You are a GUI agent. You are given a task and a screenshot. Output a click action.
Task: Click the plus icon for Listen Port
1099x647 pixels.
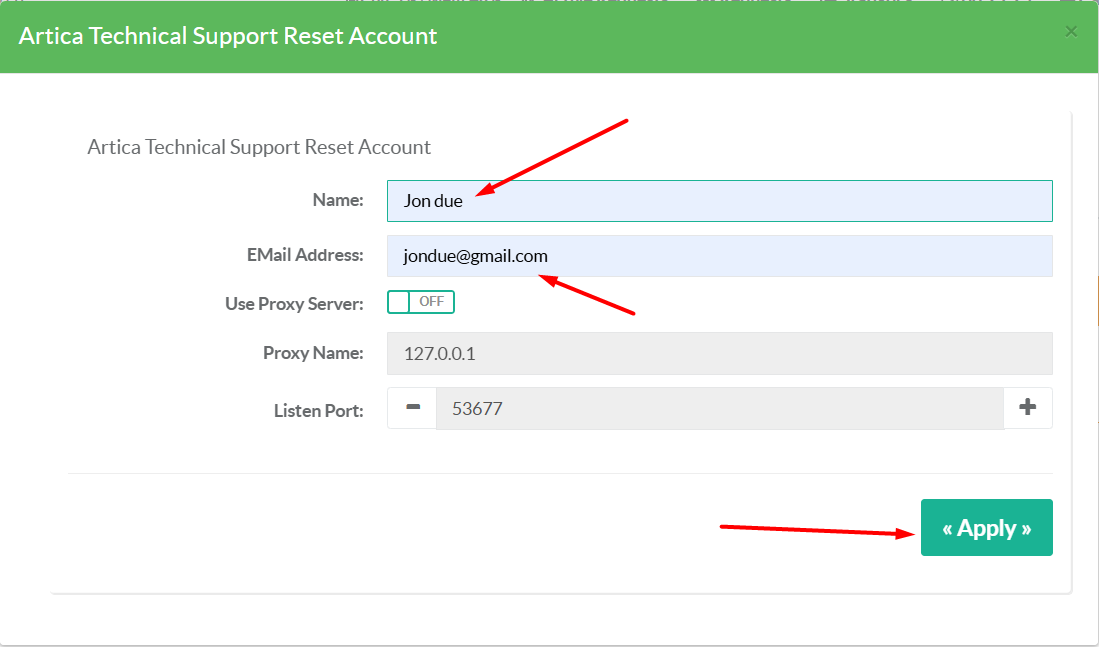(1027, 408)
